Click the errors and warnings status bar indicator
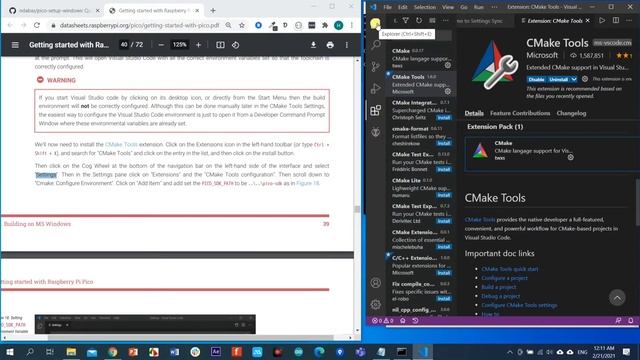This screenshot has width=640, height=360. click(x=382, y=321)
